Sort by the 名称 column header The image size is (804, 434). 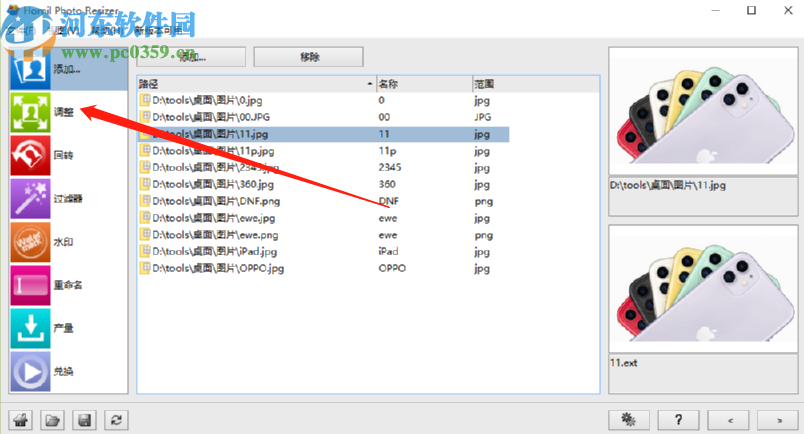[x=424, y=84]
